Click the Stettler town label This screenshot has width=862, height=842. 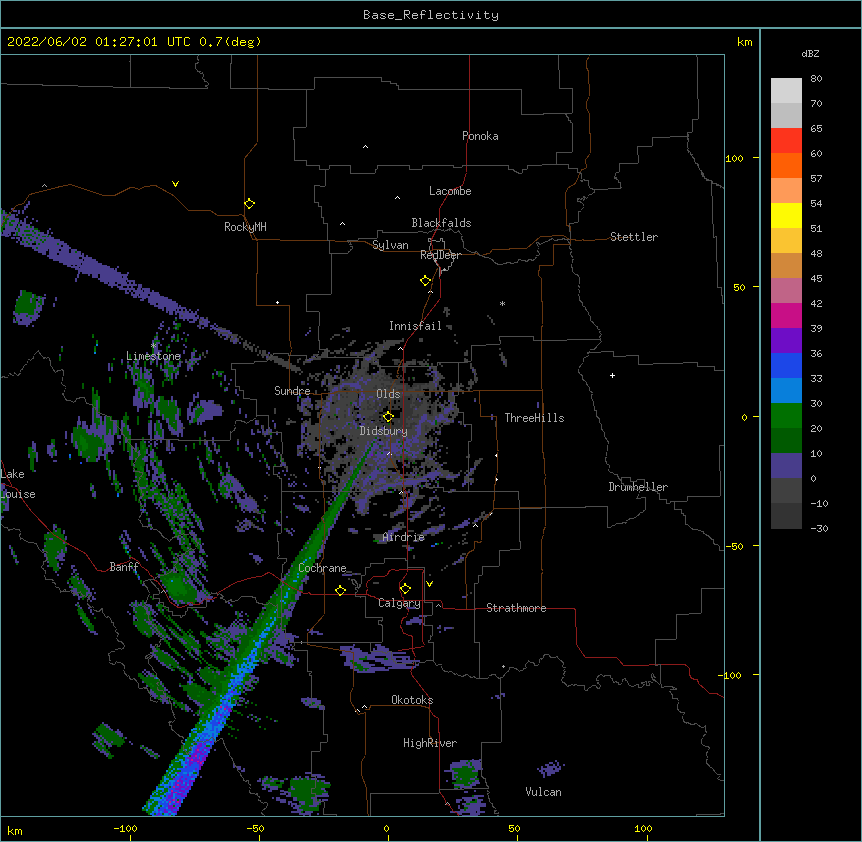coord(634,237)
